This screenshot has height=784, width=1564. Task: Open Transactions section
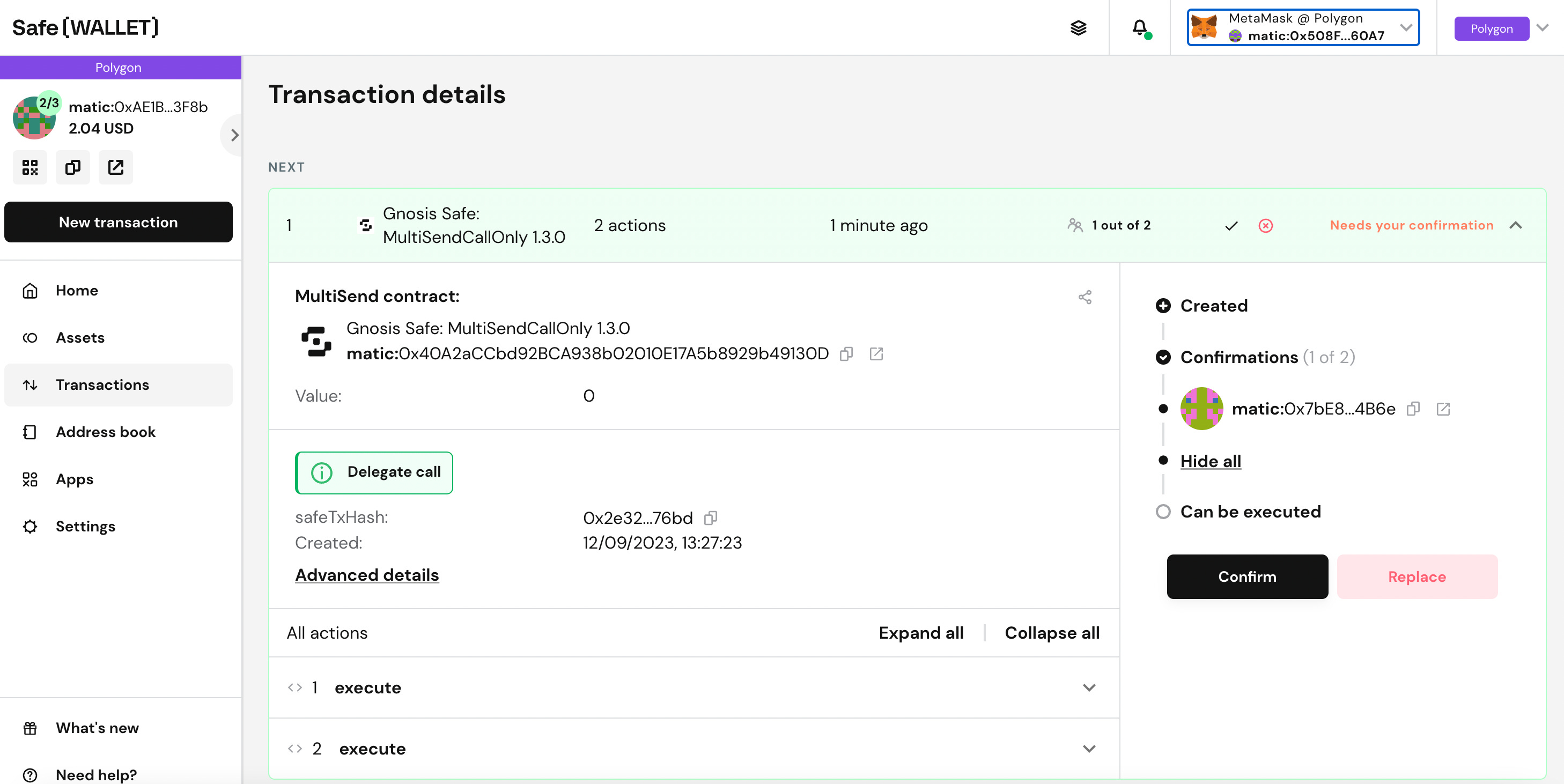click(x=119, y=384)
